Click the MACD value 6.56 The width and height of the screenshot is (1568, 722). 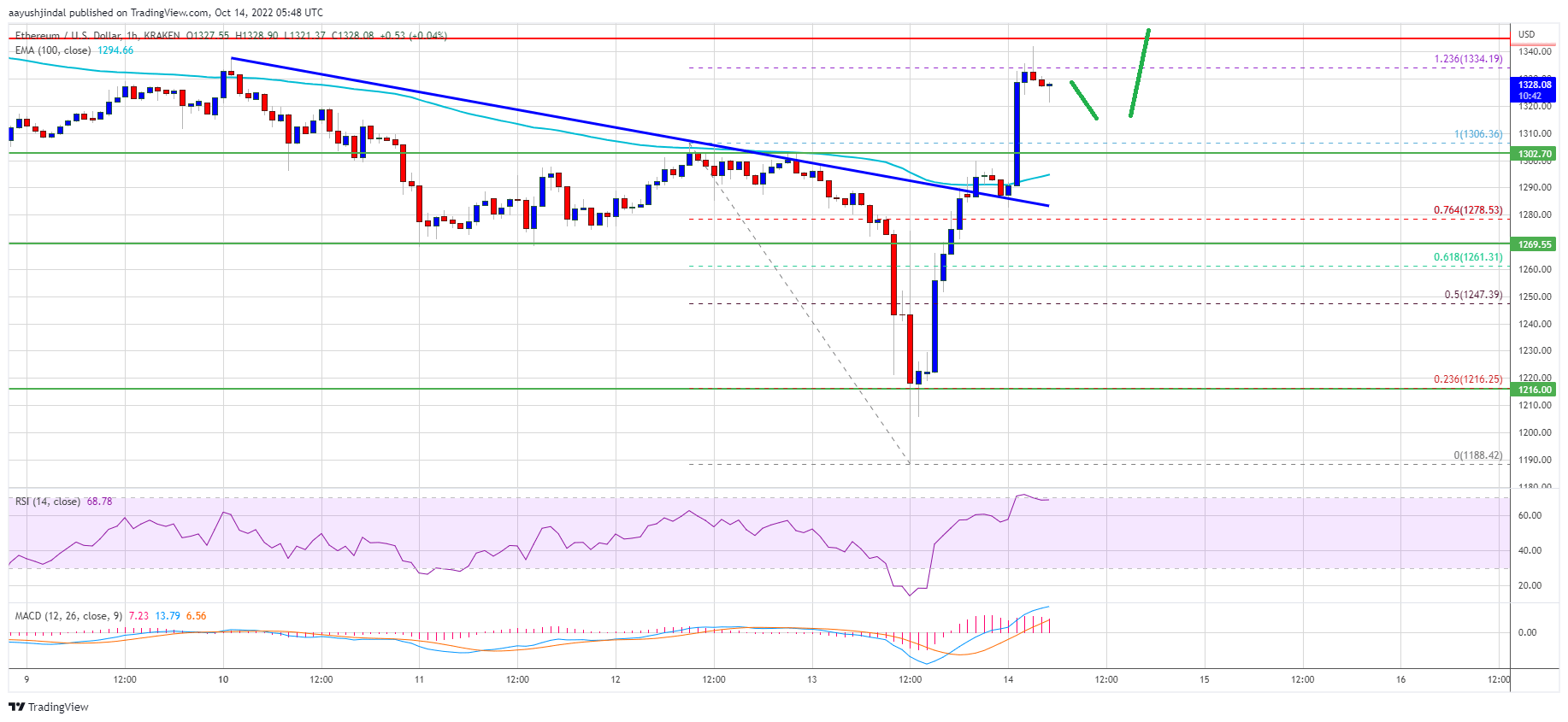pyautogui.click(x=196, y=616)
